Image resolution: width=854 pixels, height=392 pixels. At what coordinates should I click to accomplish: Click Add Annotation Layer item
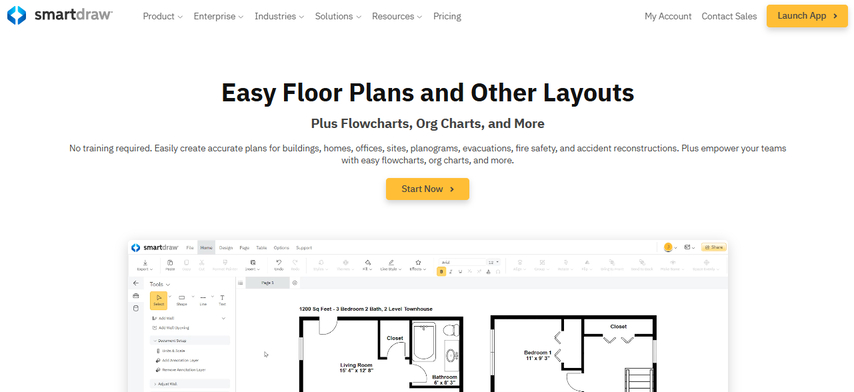point(178,360)
